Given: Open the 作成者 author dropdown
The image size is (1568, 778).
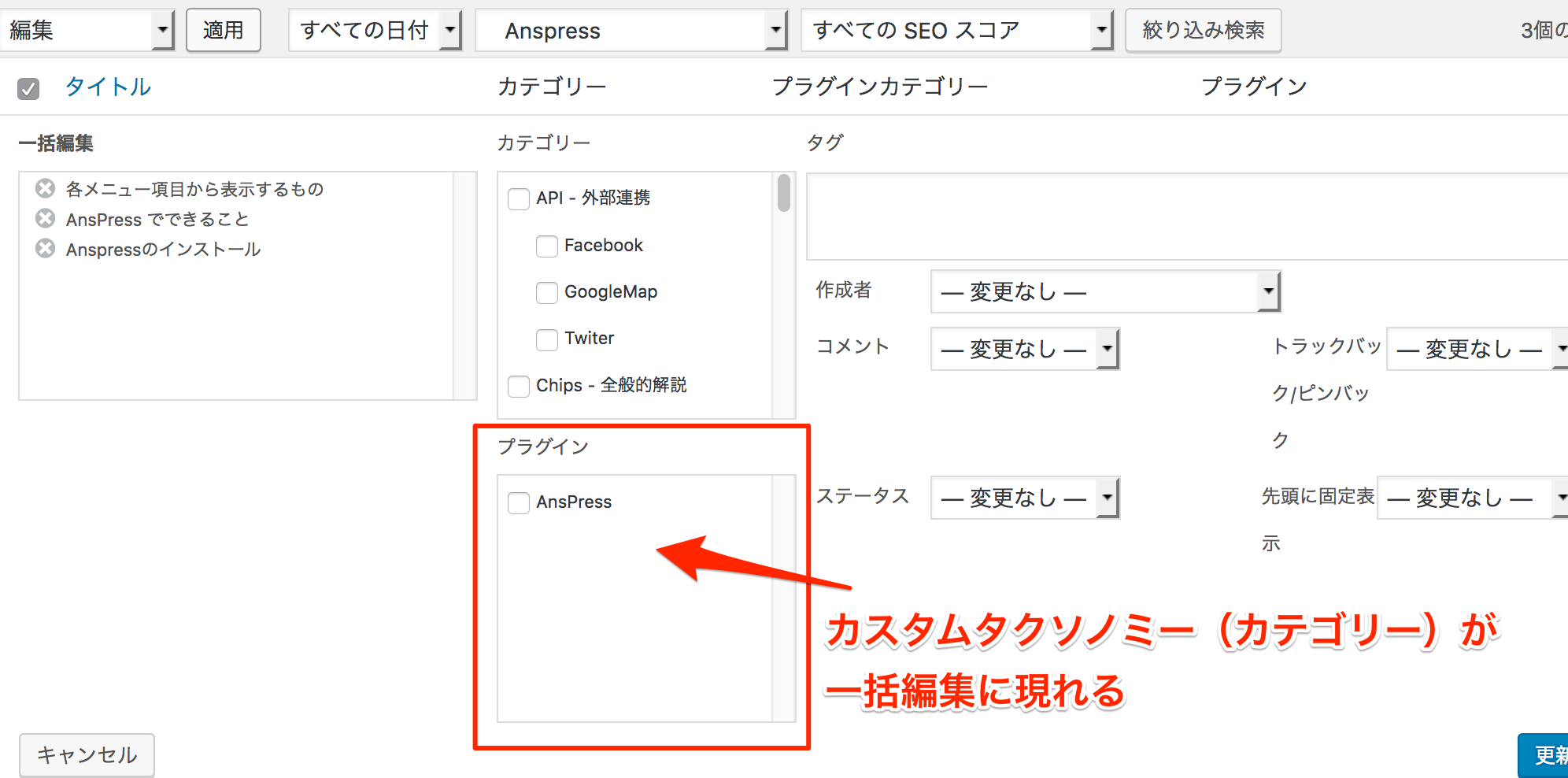Looking at the screenshot, I should (x=1106, y=291).
